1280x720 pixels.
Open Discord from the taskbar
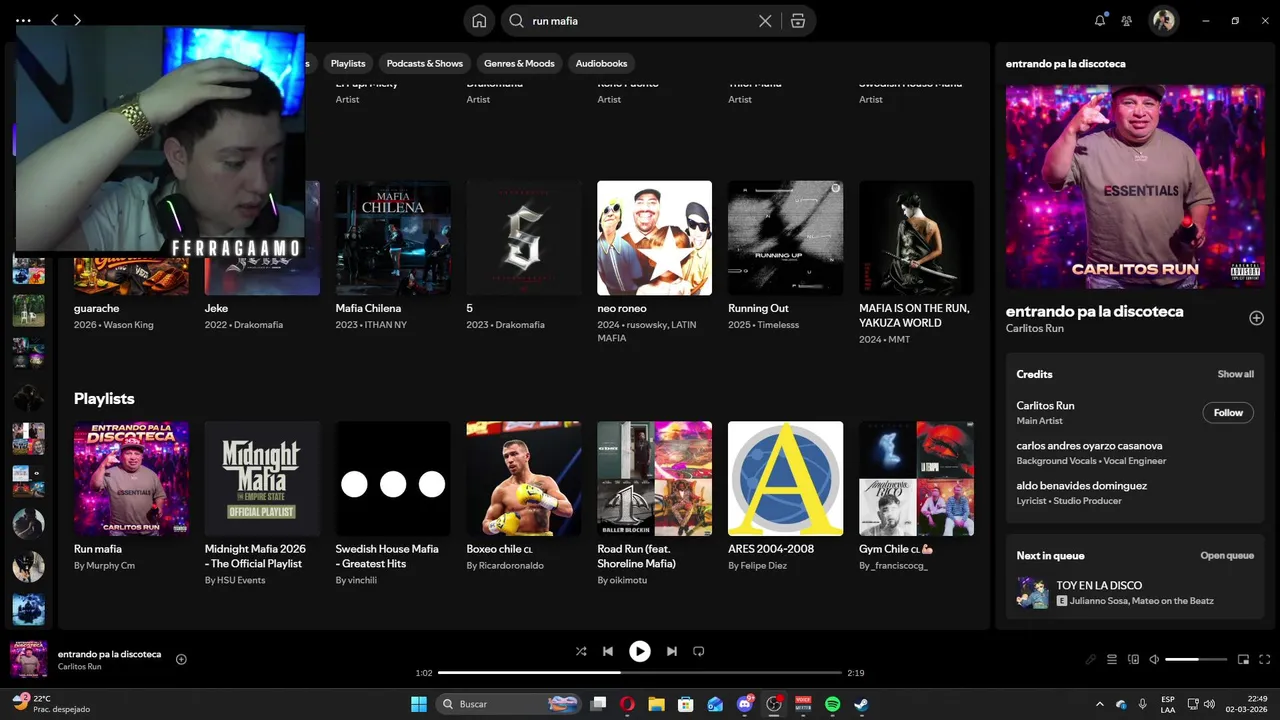(x=745, y=704)
